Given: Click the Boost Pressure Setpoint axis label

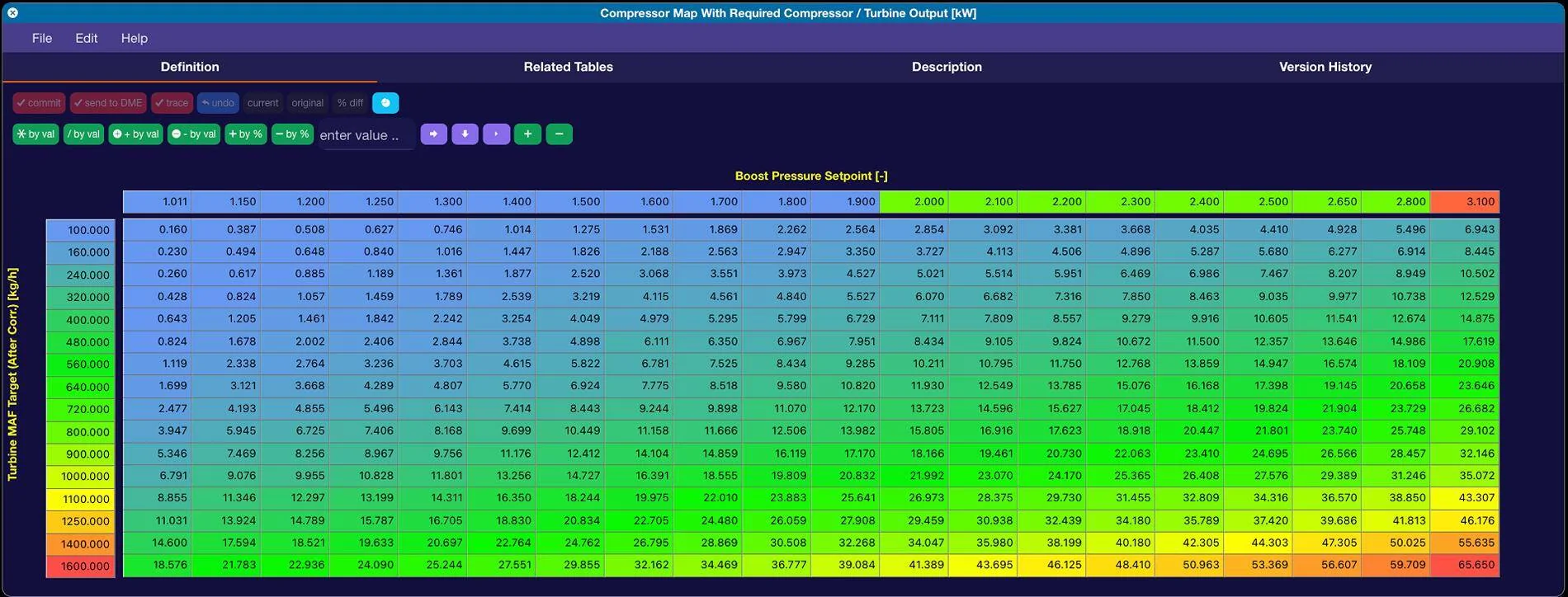Looking at the screenshot, I should pos(811,176).
